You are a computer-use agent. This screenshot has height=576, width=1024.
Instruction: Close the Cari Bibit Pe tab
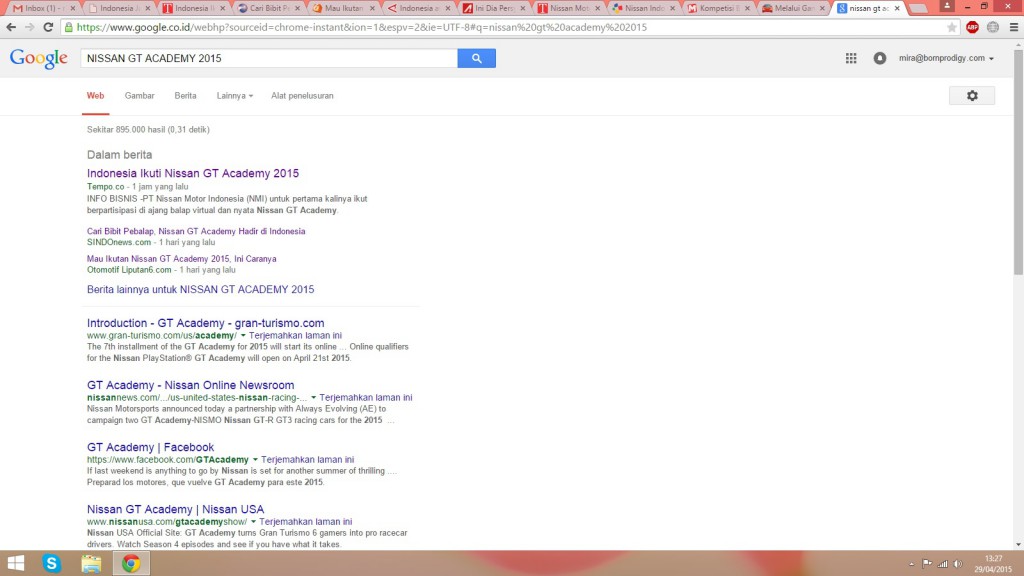[x=298, y=8]
